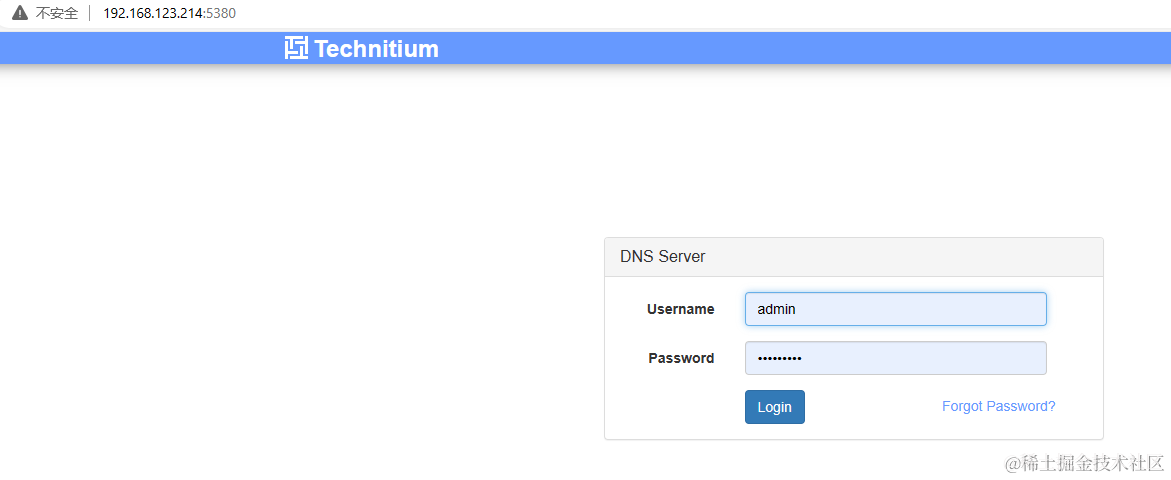This screenshot has height=480, width=1171.
Task: Click the Technitium brand name text
Action: (x=376, y=49)
